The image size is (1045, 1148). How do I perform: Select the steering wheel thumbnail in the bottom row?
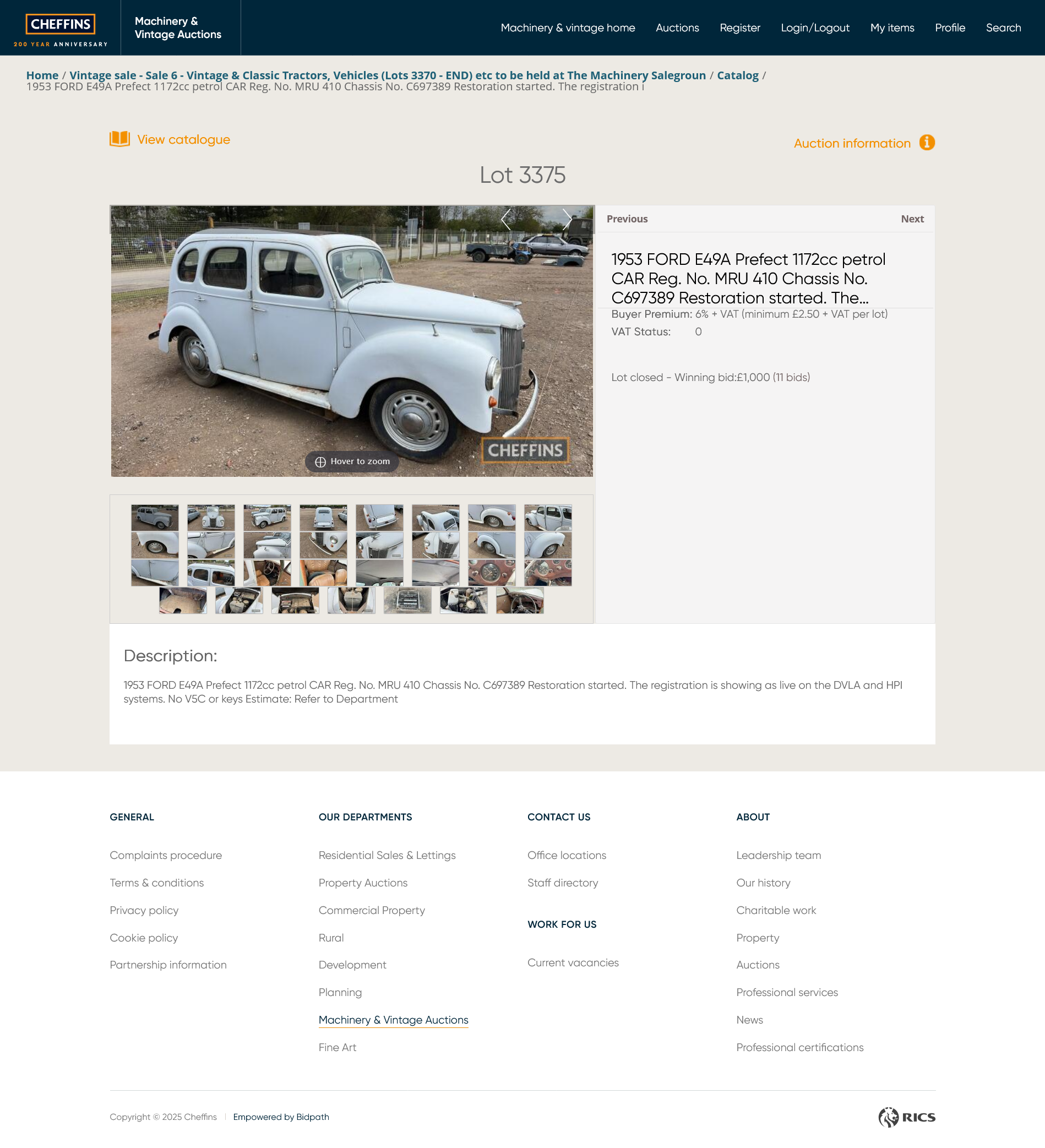click(x=520, y=601)
